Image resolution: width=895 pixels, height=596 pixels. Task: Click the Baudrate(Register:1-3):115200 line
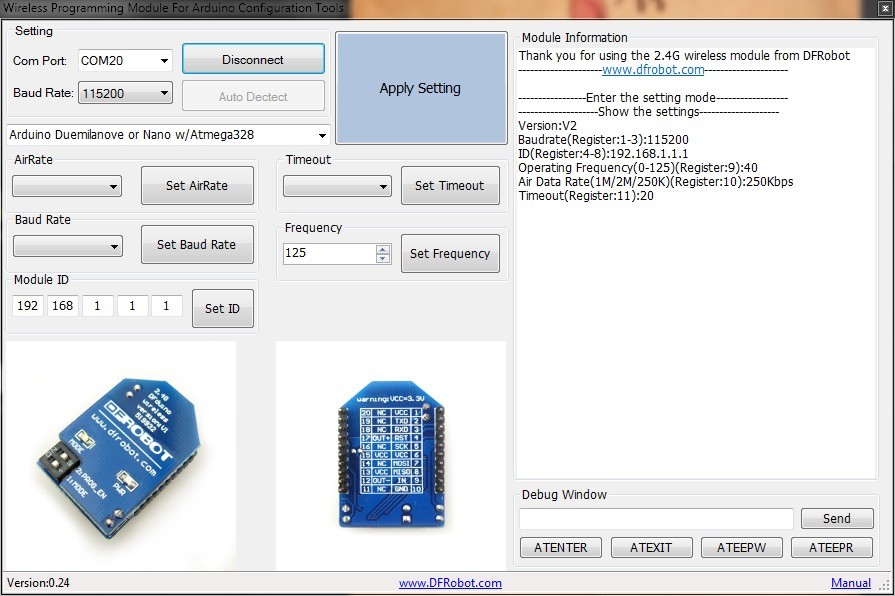tap(603, 140)
